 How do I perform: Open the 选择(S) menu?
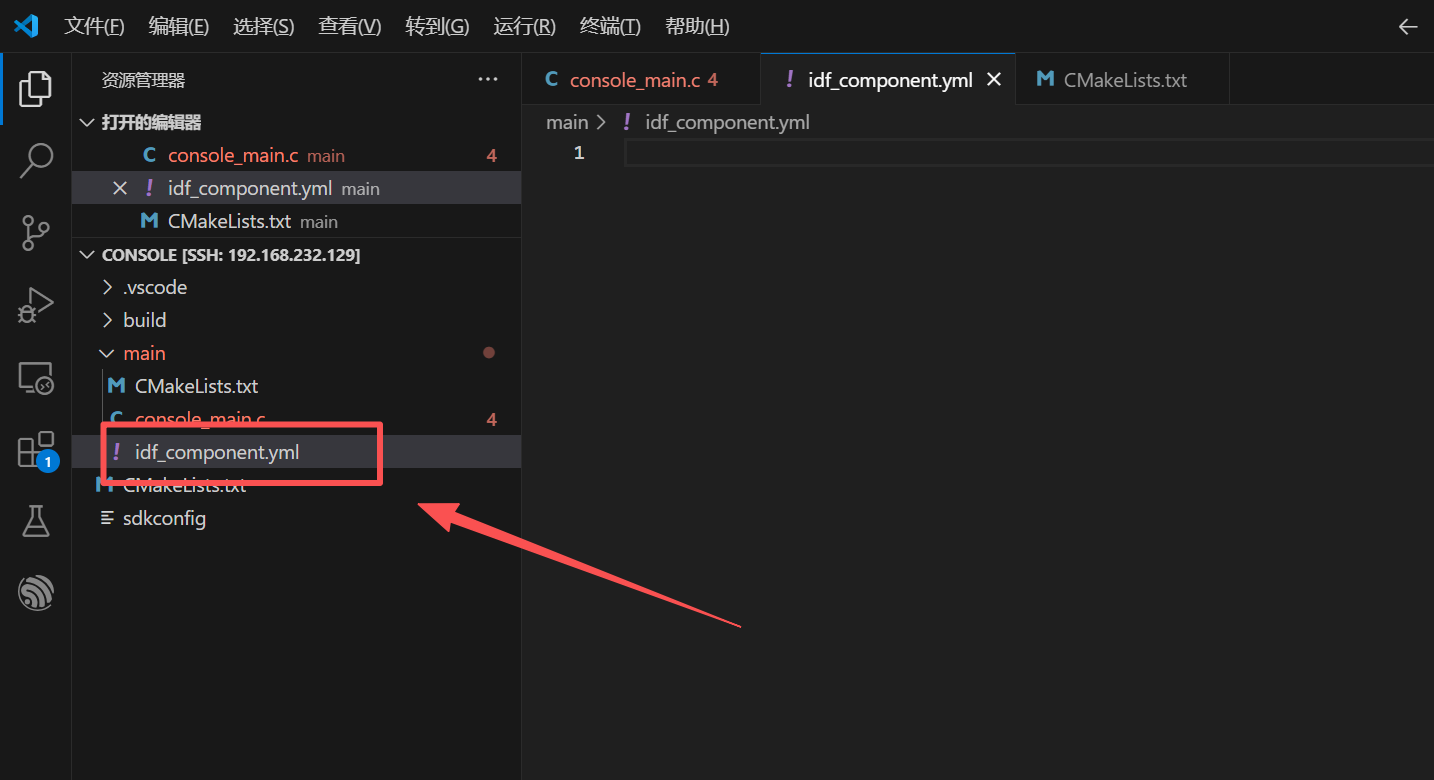(x=264, y=27)
